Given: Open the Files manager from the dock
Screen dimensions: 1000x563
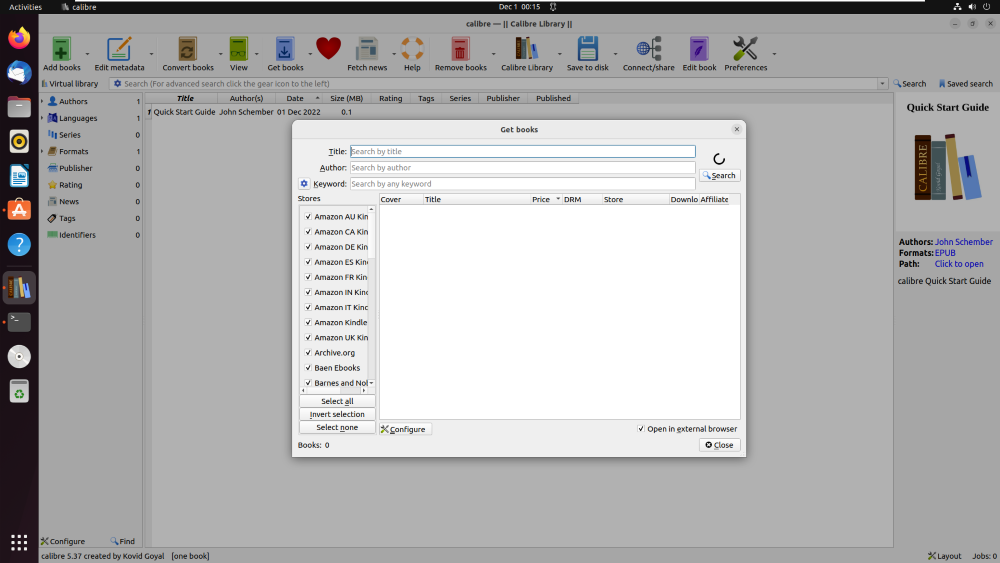Looking at the screenshot, I should pos(19,107).
